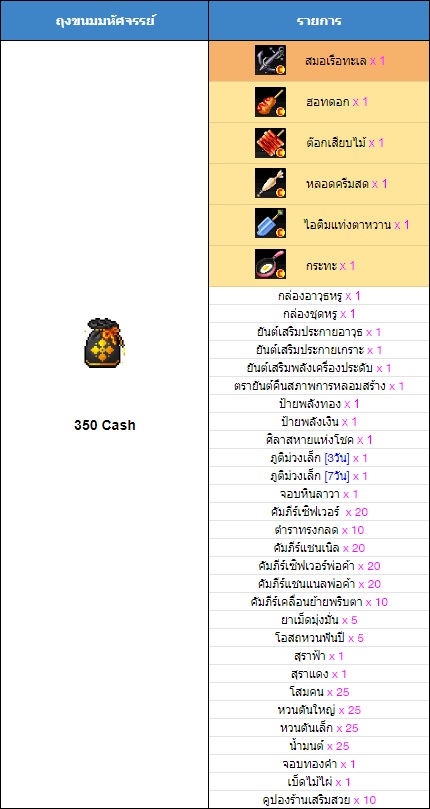Select the blue ice cream bar icon
The height and width of the screenshot is (809, 430).
pyautogui.click(x=270, y=224)
